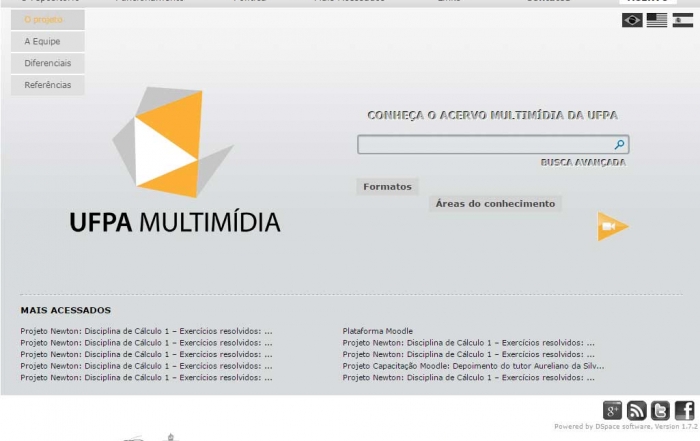Switch language with the US flag
The height and width of the screenshot is (441, 700).
(657, 20)
